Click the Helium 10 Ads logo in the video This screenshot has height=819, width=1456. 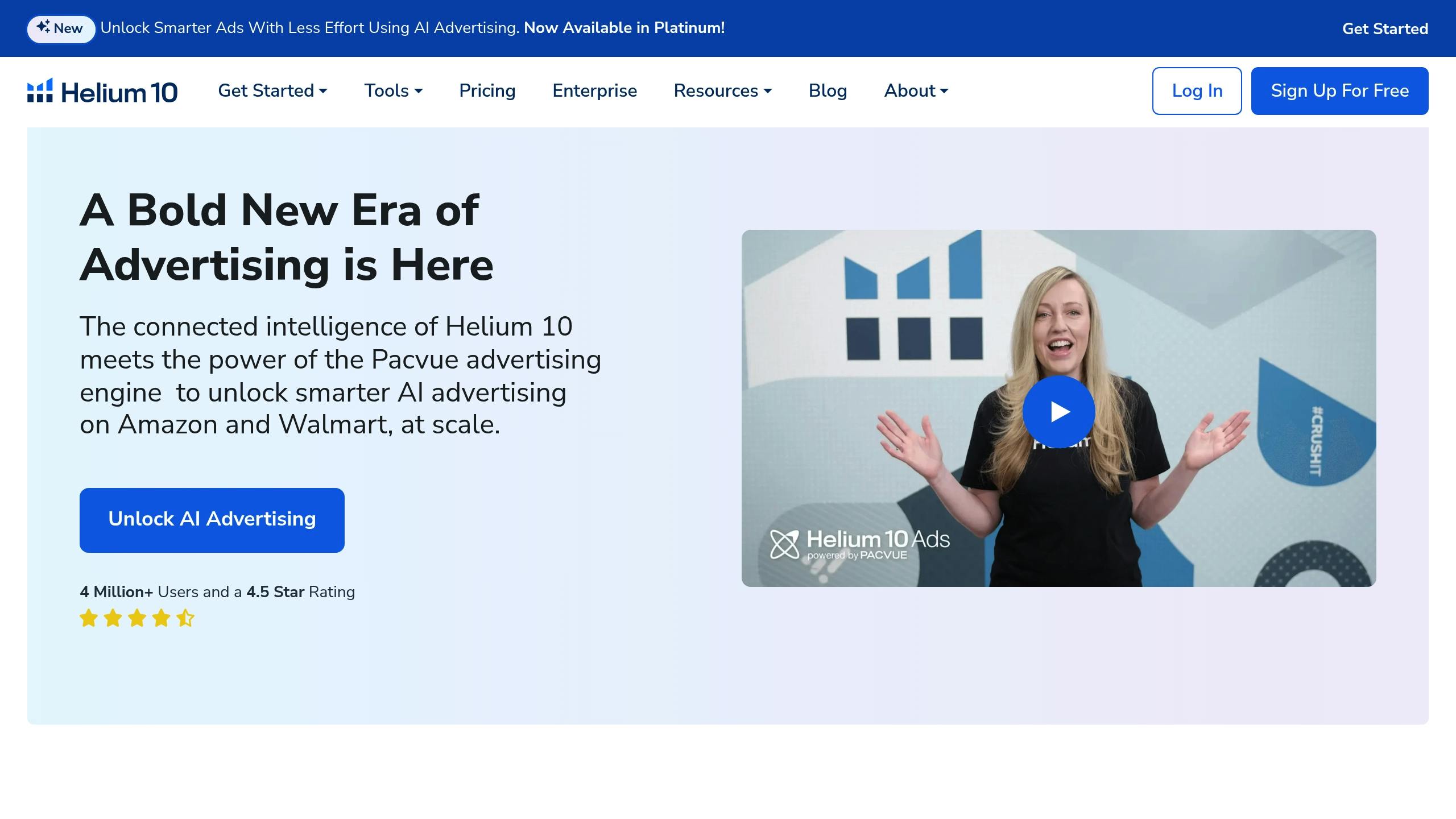859,544
